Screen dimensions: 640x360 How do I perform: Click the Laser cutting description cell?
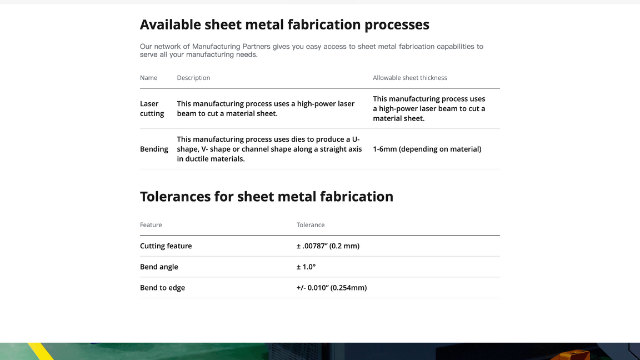266,109
